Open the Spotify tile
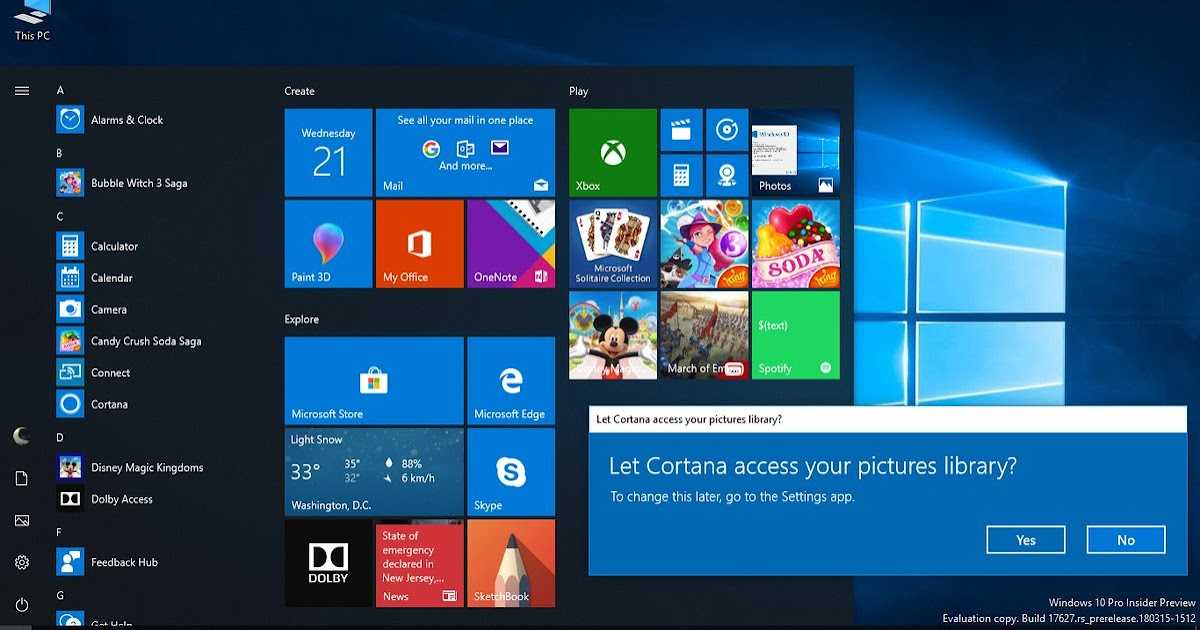1200x630 pixels. pos(796,335)
